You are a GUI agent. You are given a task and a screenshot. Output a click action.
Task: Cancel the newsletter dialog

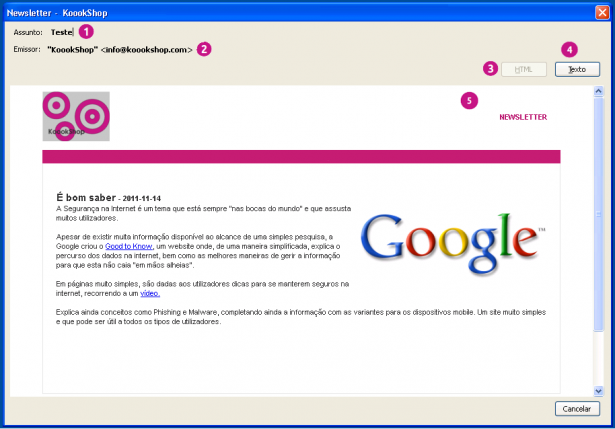tap(577, 409)
